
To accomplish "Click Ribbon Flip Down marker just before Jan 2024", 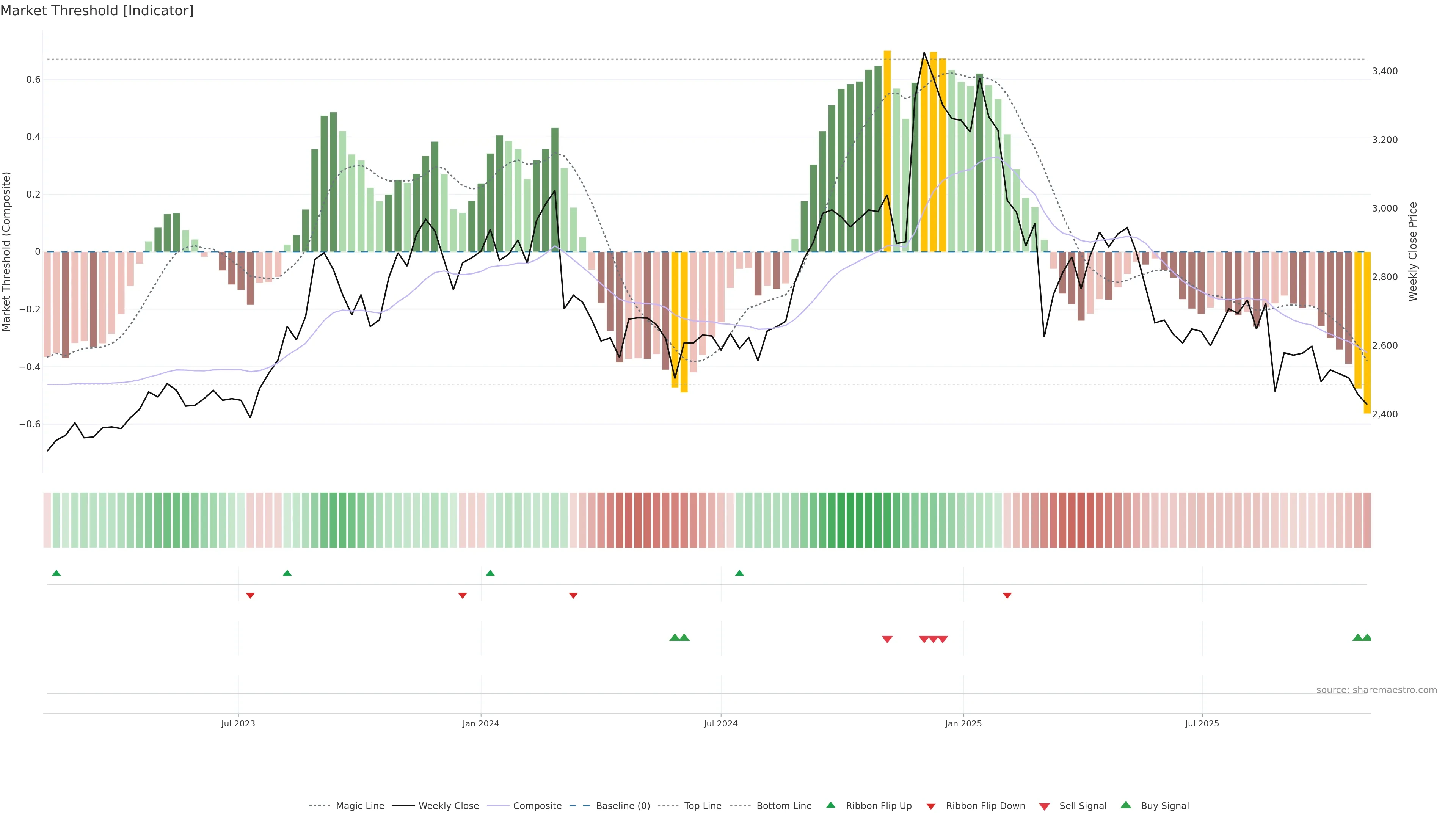I will (x=462, y=596).
